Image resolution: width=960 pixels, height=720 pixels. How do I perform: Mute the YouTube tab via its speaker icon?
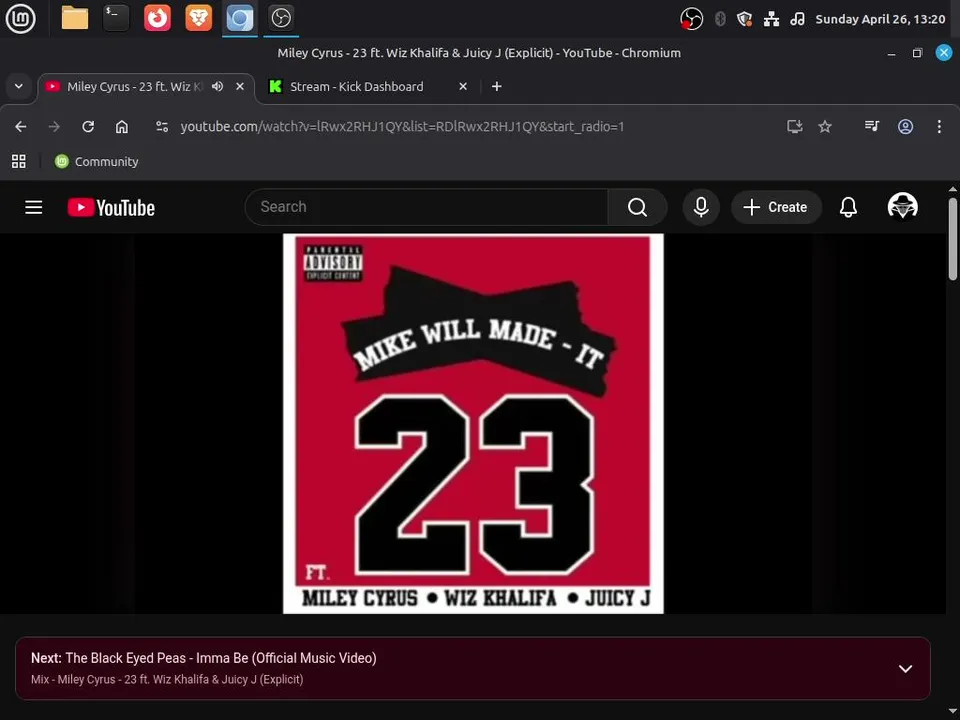coord(217,86)
